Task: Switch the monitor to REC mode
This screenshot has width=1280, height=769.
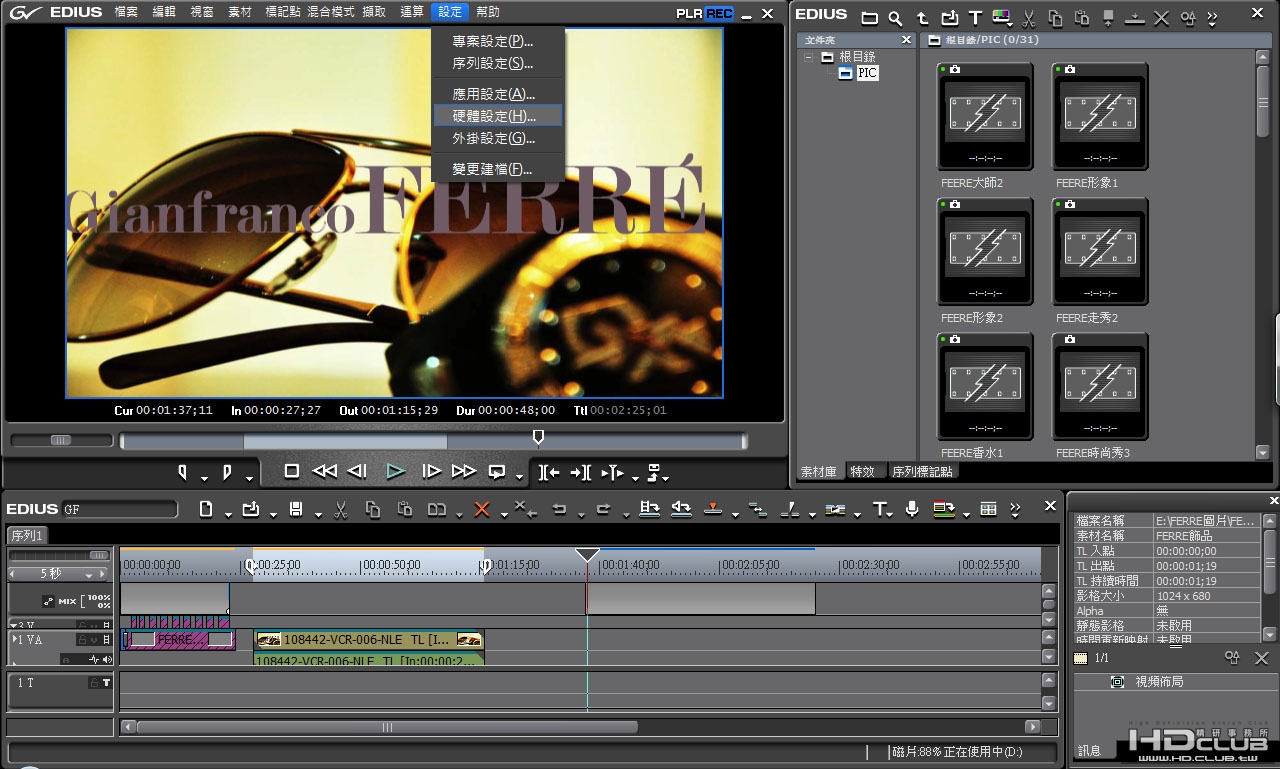Action: point(719,14)
